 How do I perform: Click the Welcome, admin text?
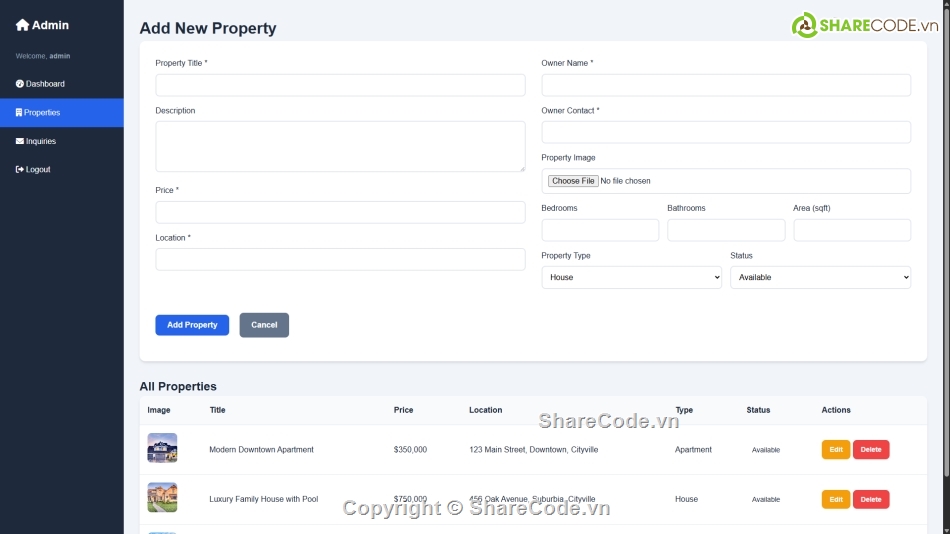[x=43, y=56]
